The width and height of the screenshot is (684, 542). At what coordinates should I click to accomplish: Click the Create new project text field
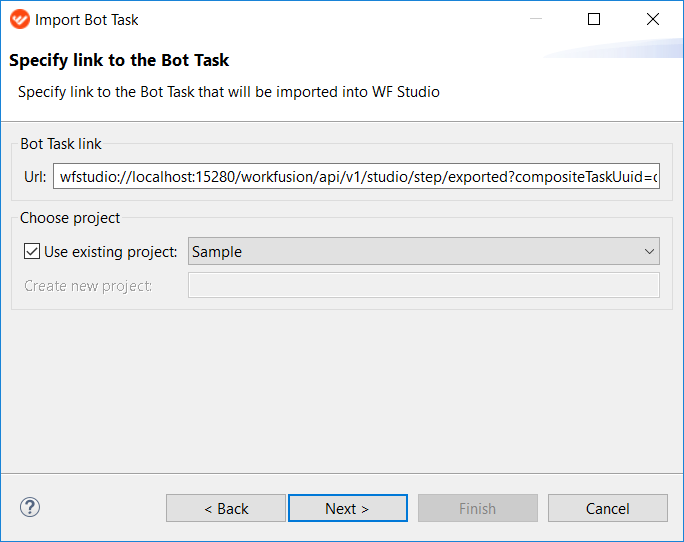click(424, 285)
